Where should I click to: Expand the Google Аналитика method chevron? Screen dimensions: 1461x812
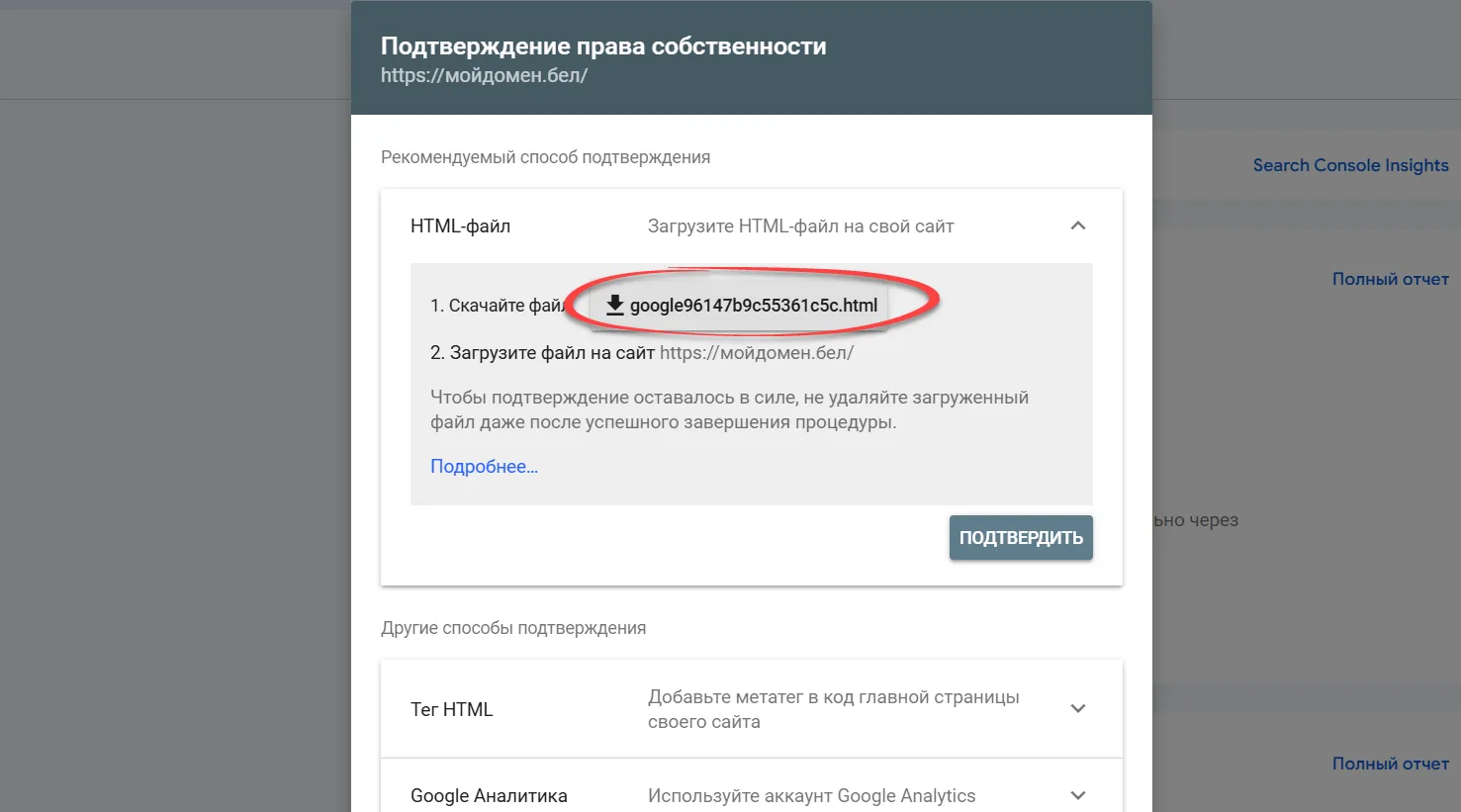[x=1078, y=795]
